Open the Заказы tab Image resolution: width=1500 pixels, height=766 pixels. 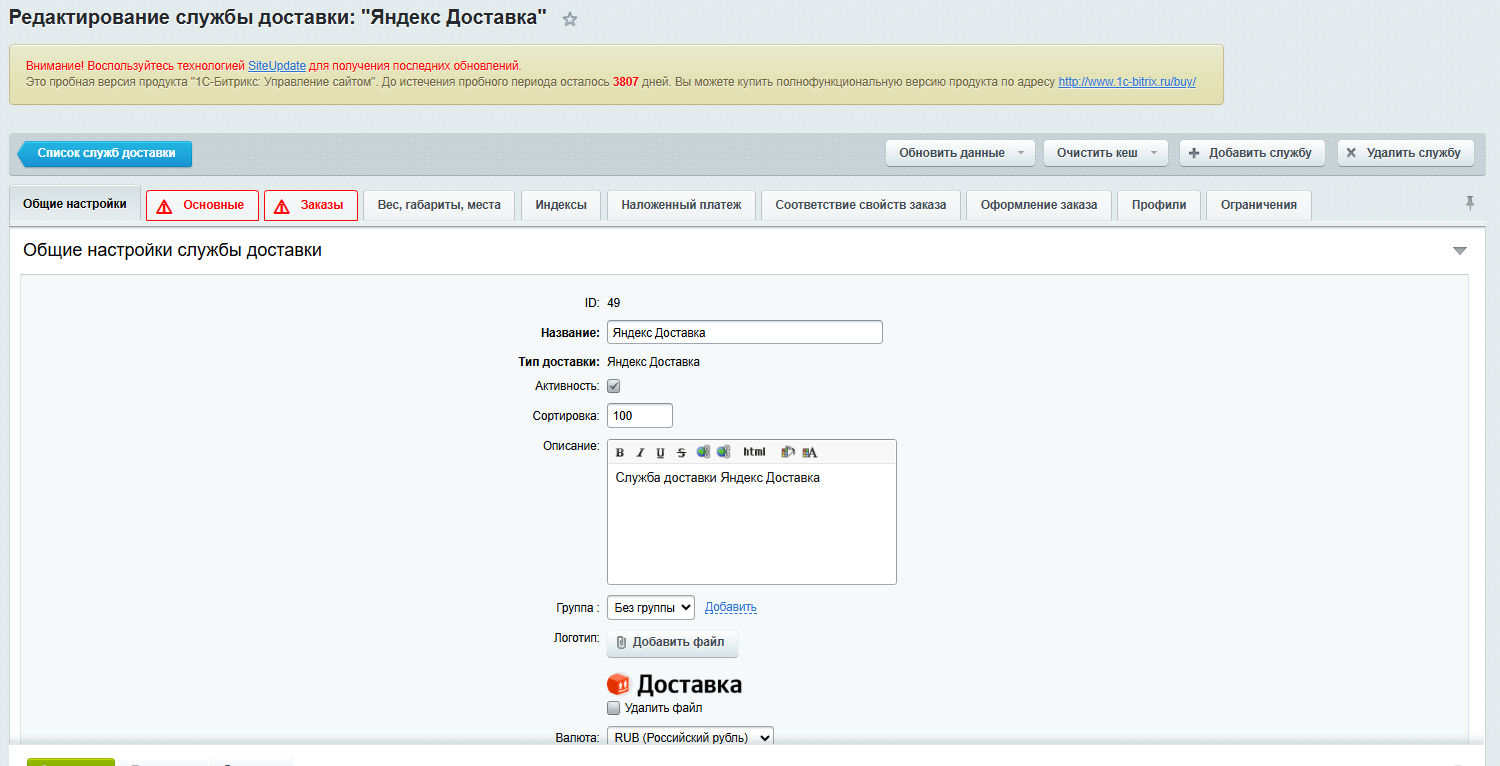point(311,205)
